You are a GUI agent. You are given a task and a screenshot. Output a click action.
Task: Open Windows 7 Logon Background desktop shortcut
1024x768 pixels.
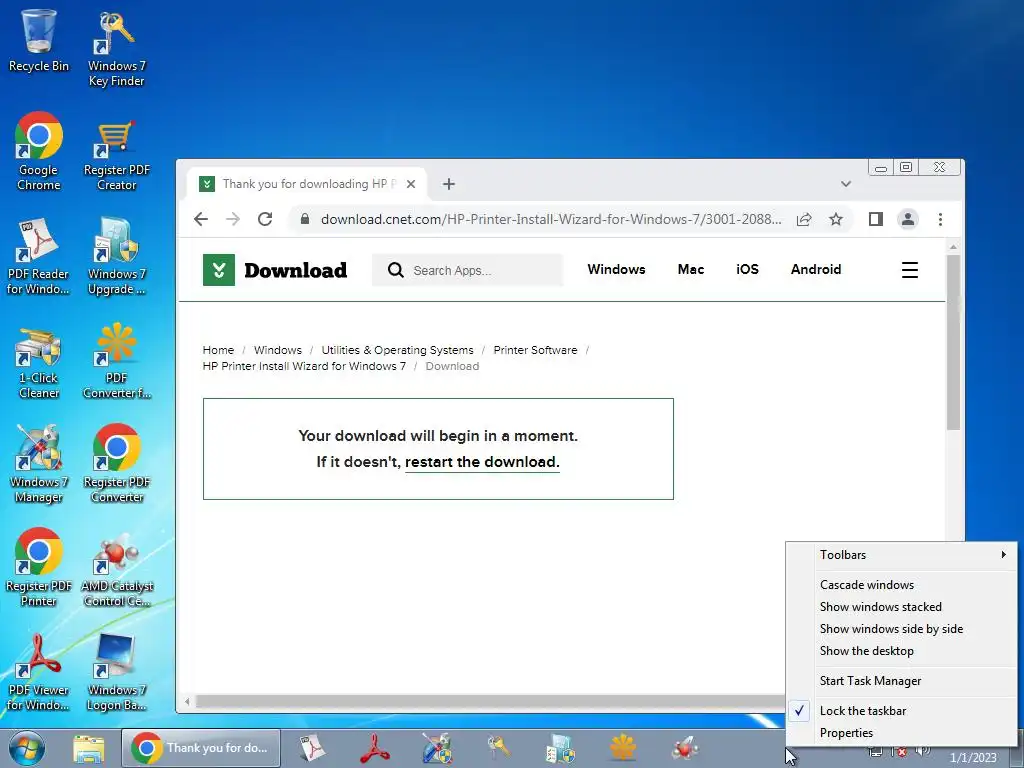pyautogui.click(x=116, y=673)
